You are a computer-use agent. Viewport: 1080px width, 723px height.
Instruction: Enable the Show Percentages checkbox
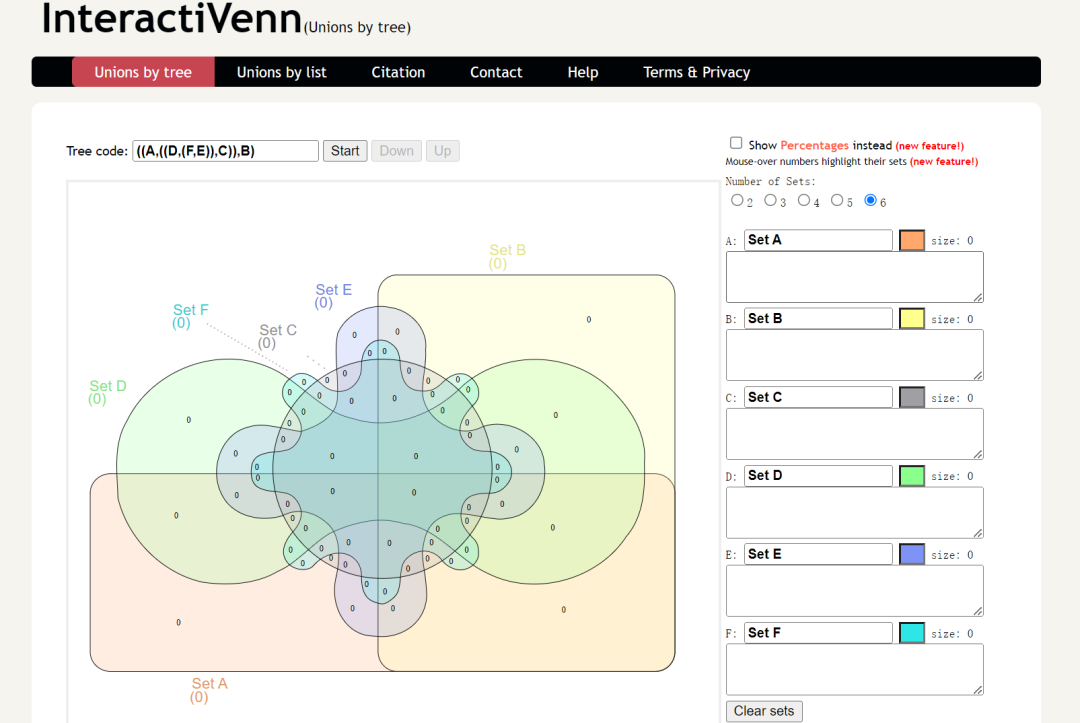(736, 143)
